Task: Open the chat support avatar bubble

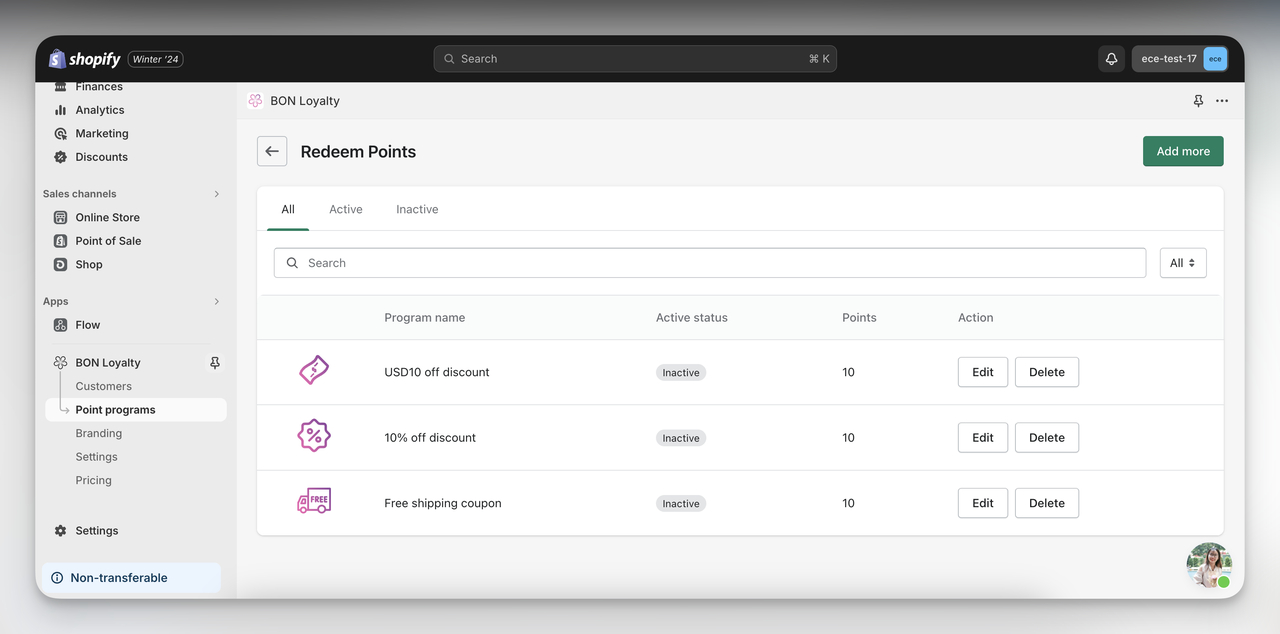Action: [1209, 564]
